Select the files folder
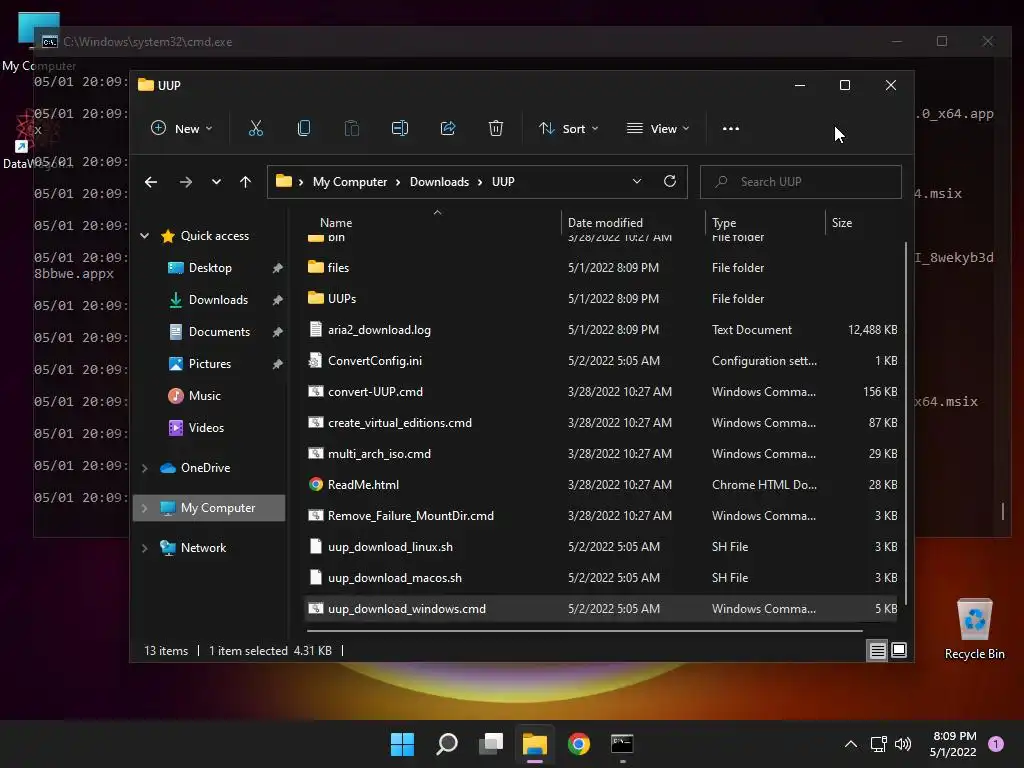Image resolution: width=1024 pixels, height=768 pixels. coord(602,267)
